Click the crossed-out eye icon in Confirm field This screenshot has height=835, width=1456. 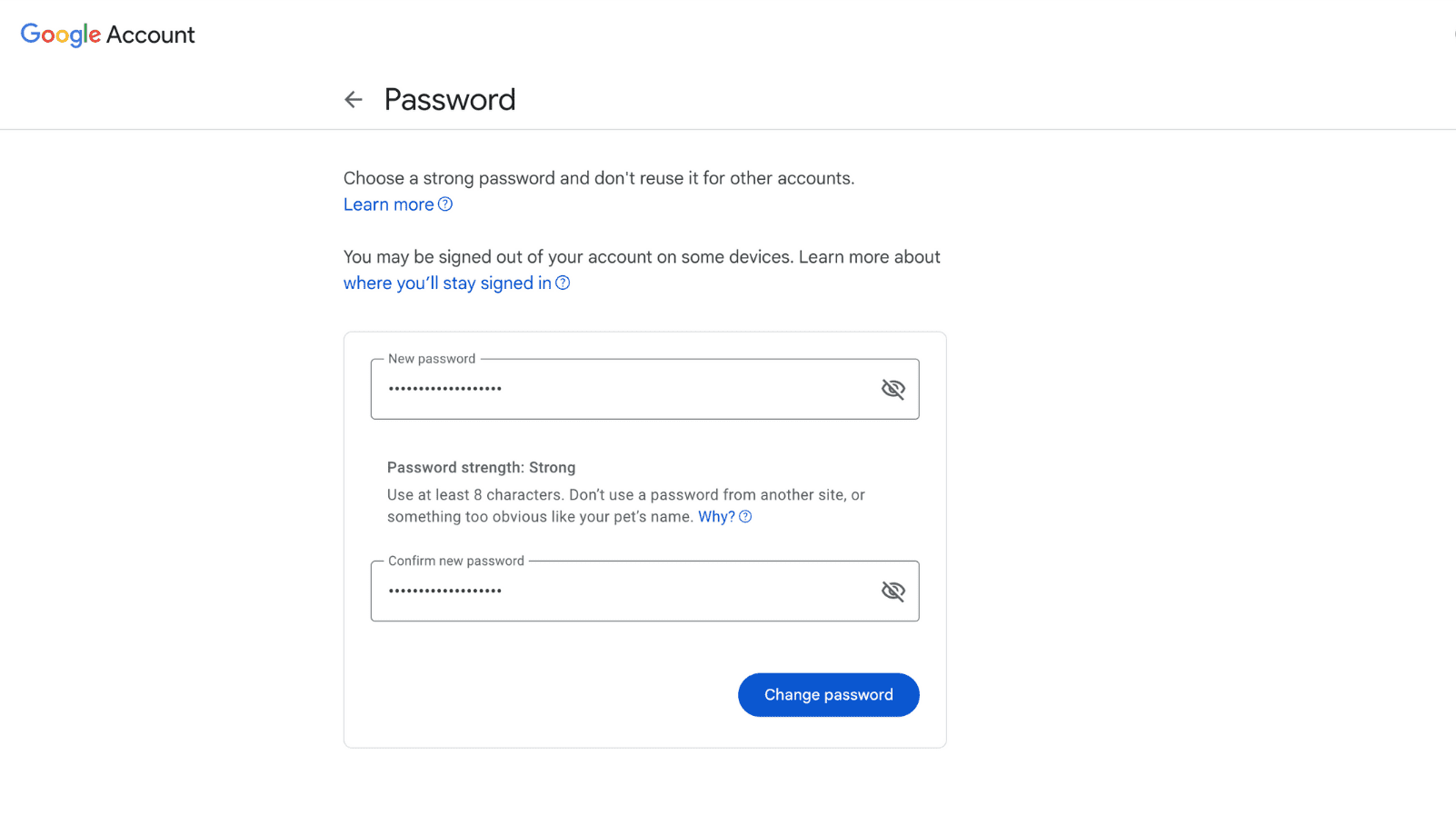pos(893,590)
